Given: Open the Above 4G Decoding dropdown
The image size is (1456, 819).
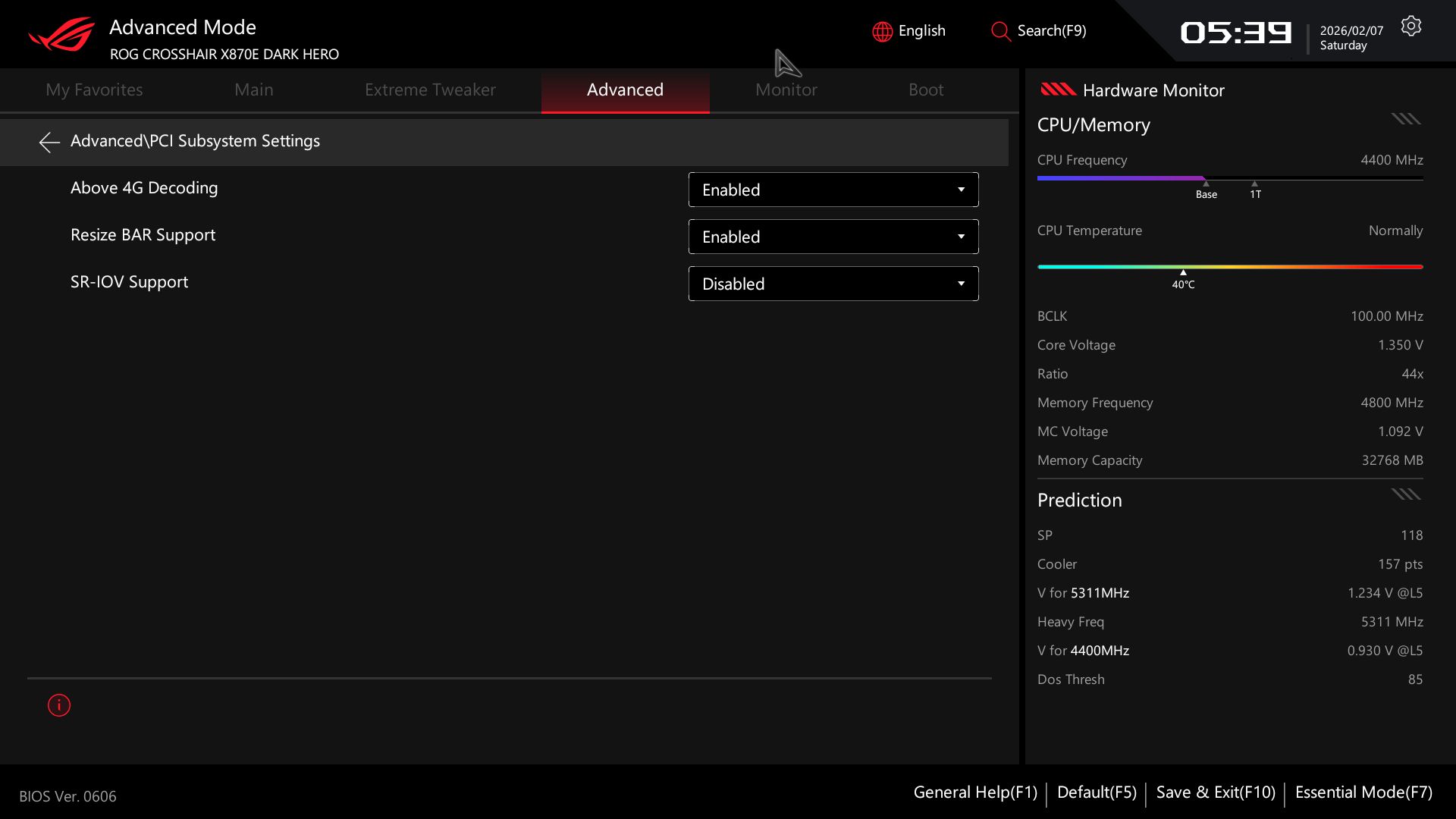Looking at the screenshot, I should (x=833, y=190).
